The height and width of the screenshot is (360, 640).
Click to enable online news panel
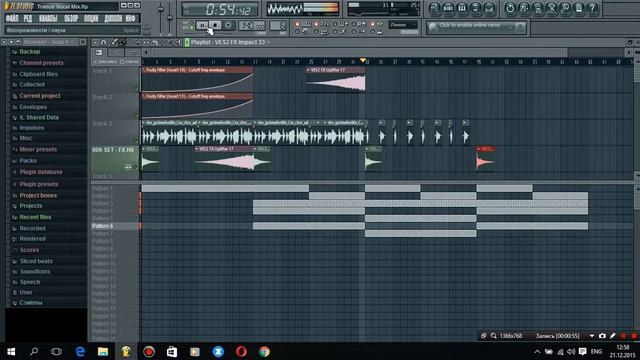pyautogui.click(x=476, y=27)
